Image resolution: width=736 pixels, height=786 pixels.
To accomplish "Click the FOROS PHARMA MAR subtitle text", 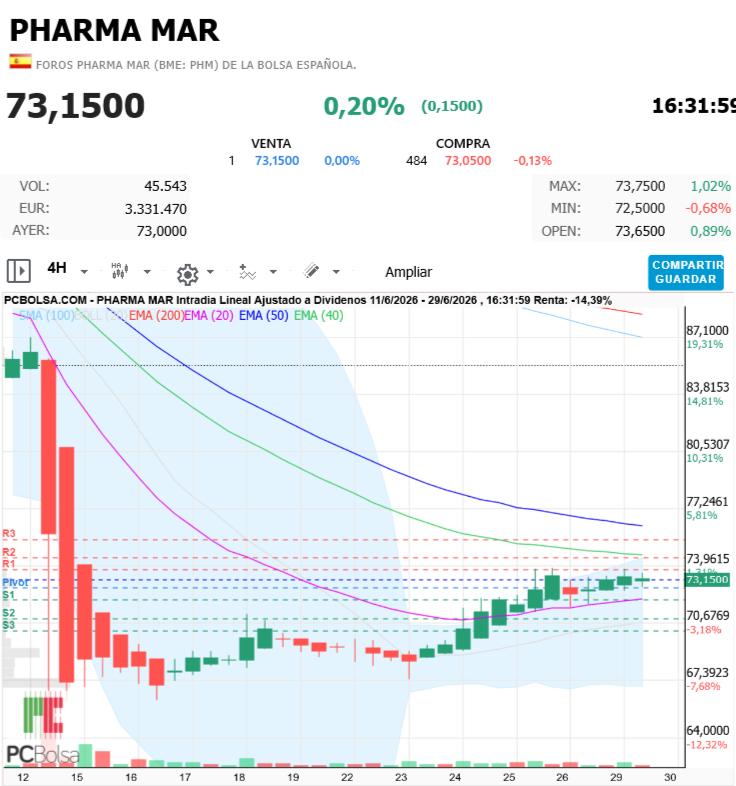I will point(196,65).
